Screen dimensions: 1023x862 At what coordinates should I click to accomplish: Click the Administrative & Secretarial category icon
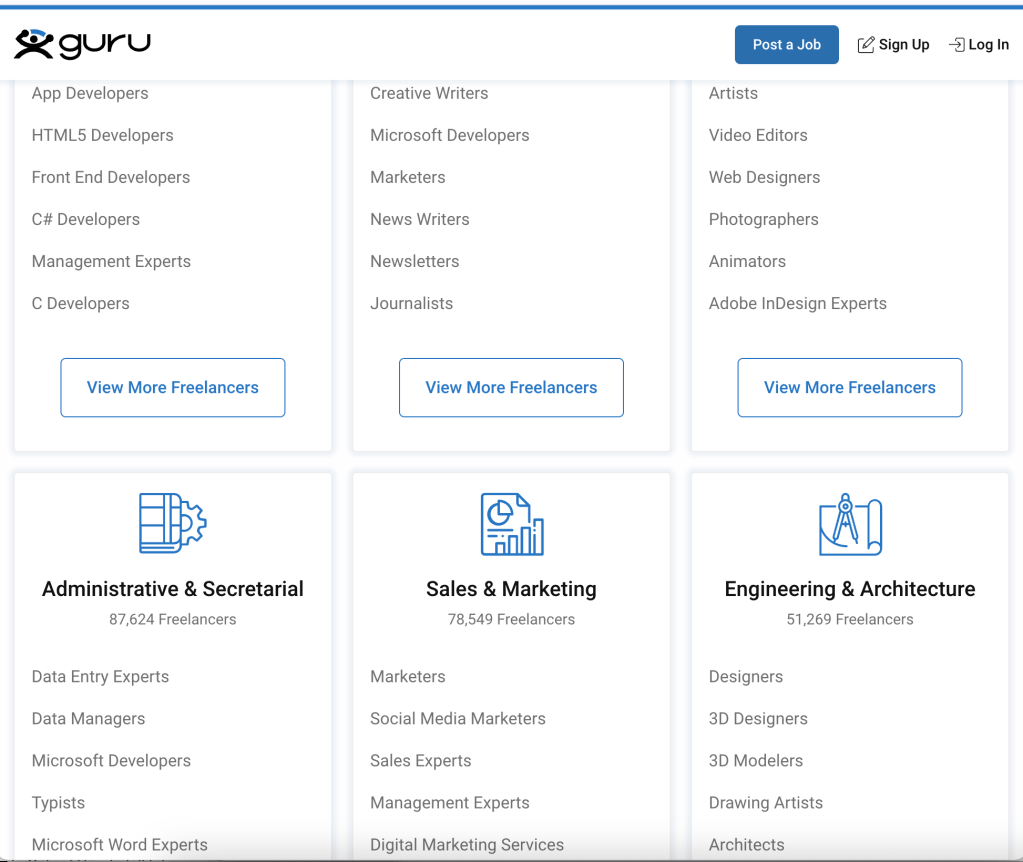point(172,523)
